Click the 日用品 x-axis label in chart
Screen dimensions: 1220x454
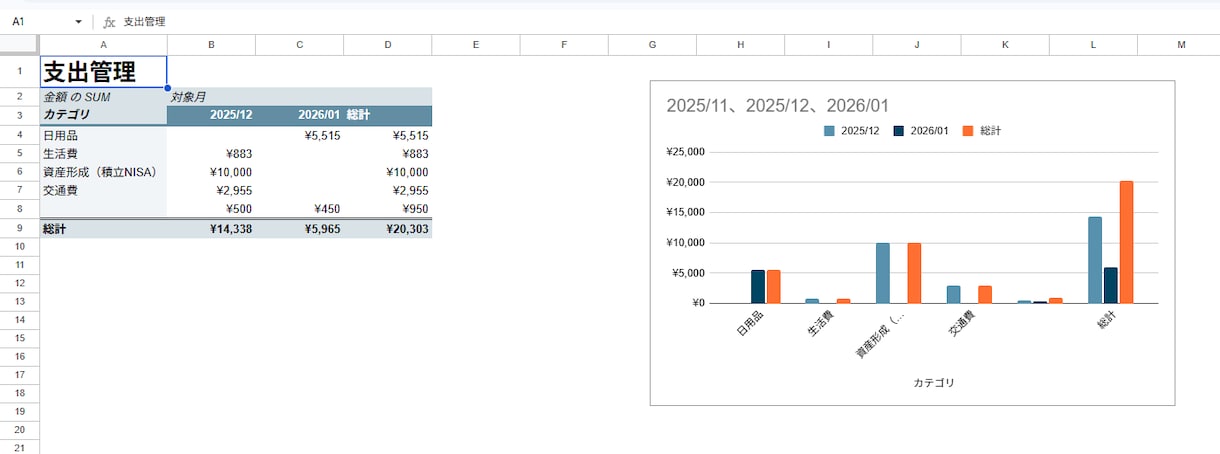(750, 325)
